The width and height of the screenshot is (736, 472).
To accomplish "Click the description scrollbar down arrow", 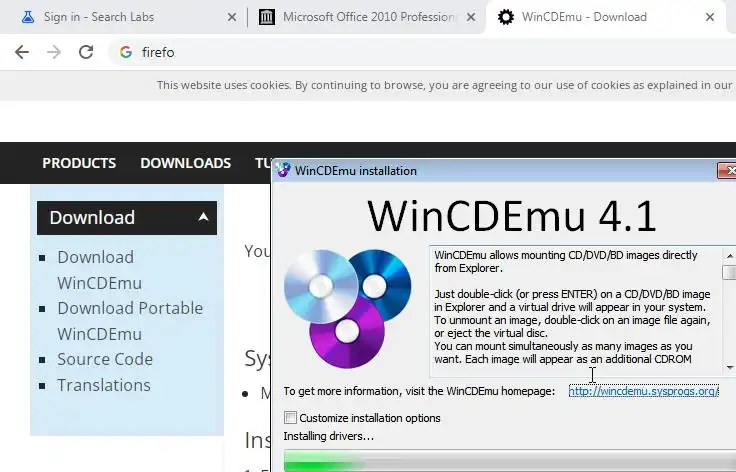I will (x=729, y=367).
